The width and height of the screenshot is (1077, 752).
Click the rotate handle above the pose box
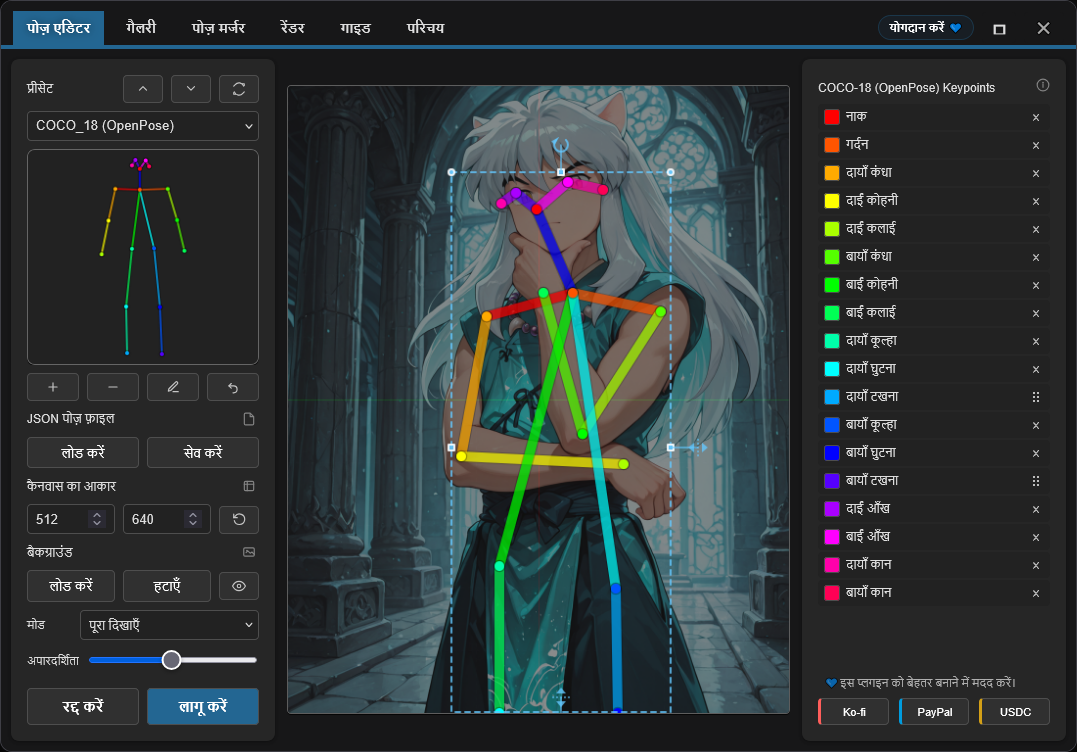click(561, 146)
